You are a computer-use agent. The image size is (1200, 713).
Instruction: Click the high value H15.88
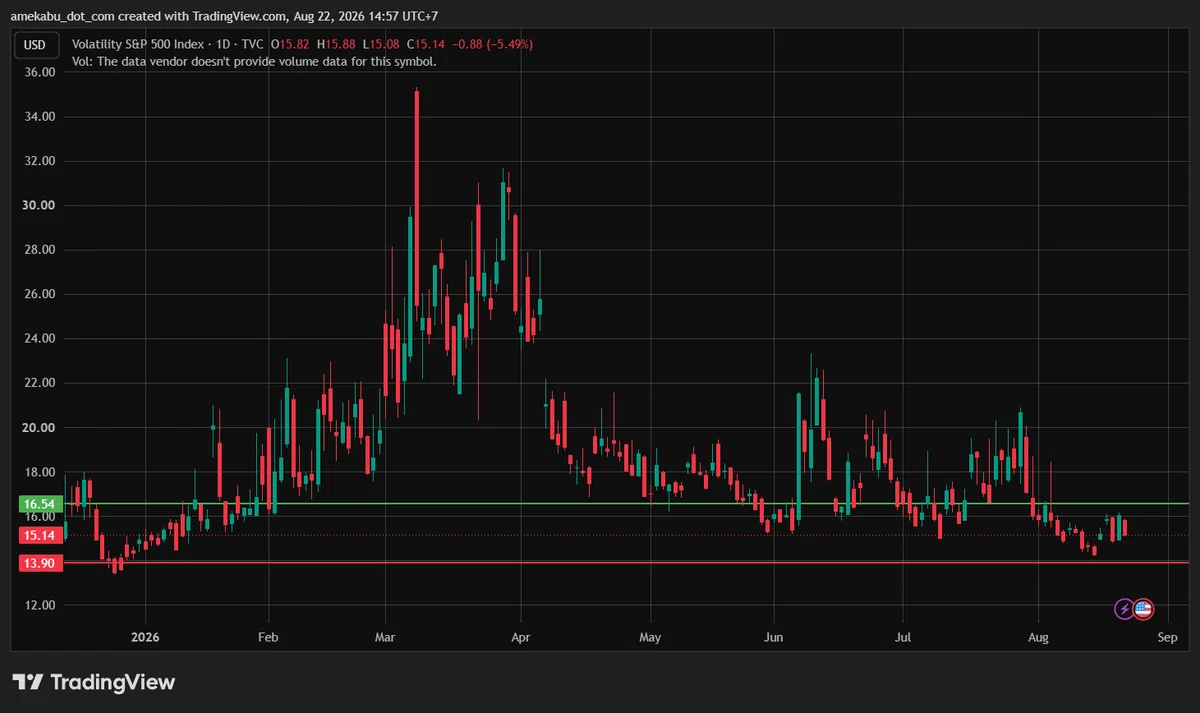coord(336,44)
